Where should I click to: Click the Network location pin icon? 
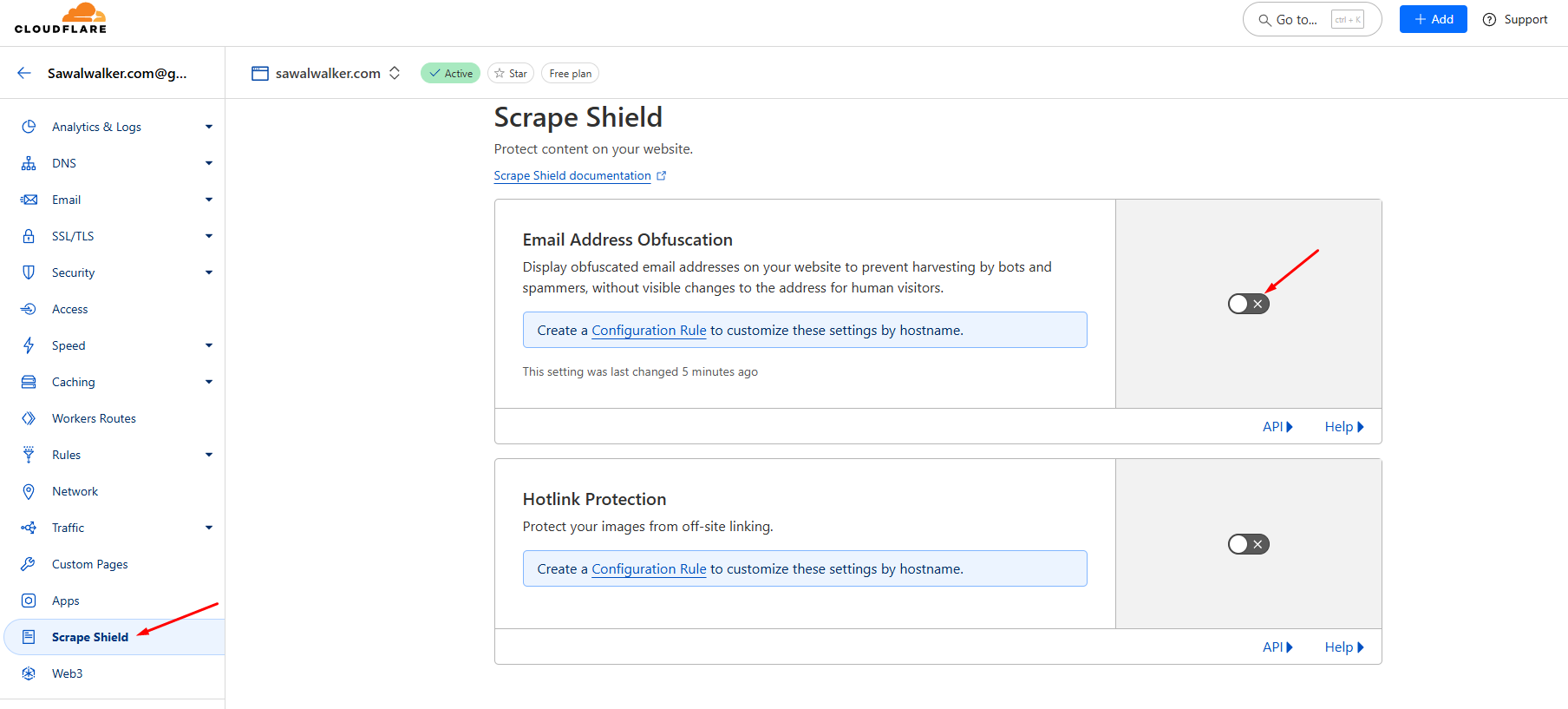[29, 491]
